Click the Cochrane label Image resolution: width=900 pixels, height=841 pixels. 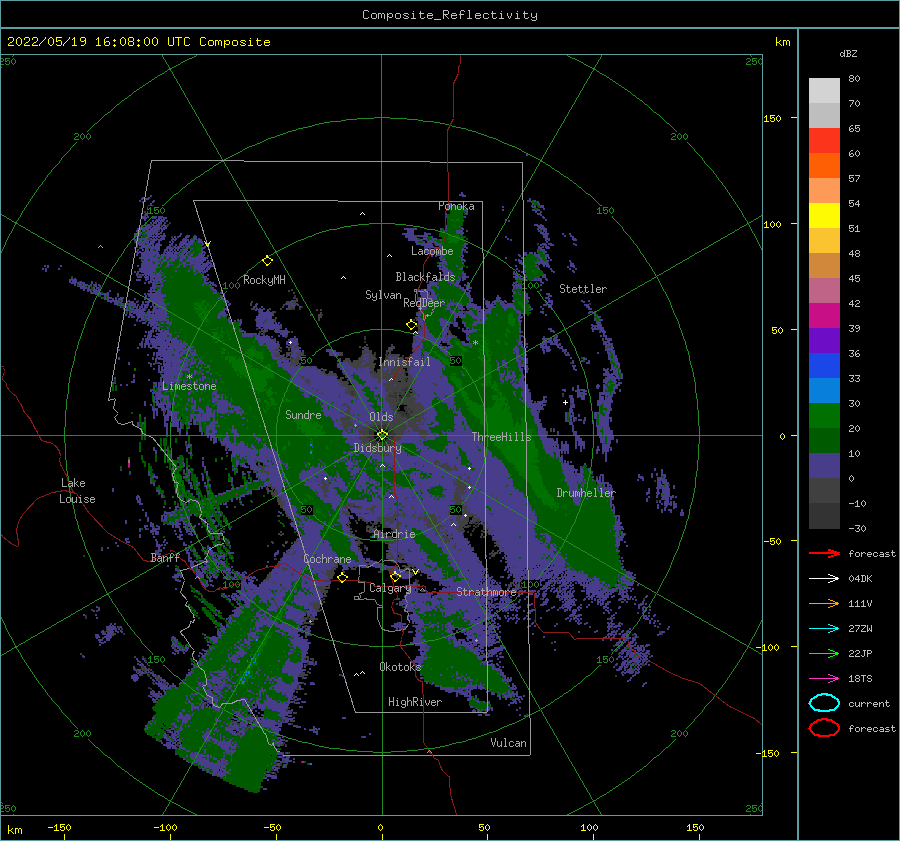[x=327, y=559]
